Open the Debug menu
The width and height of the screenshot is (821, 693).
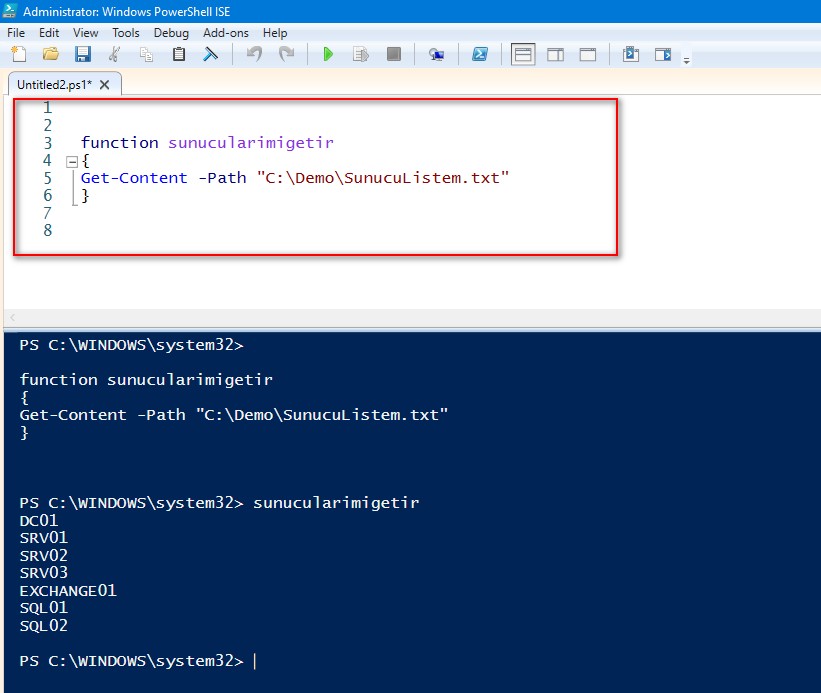tap(171, 33)
